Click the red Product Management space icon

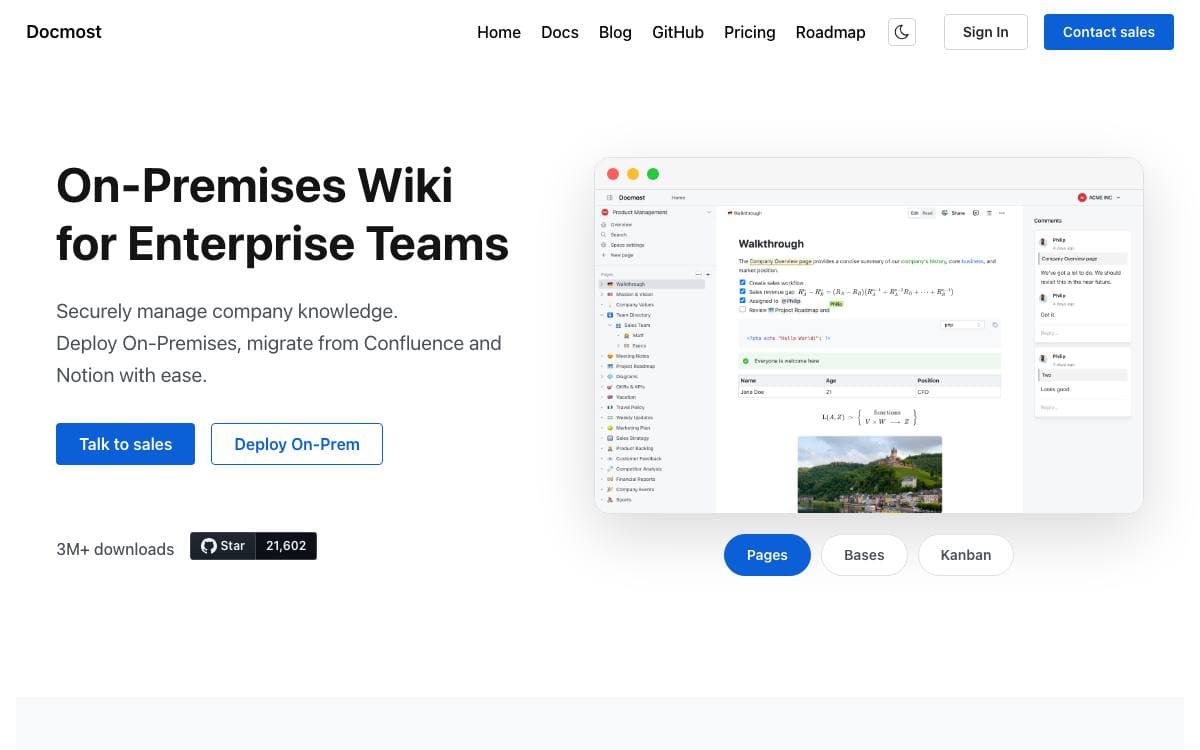(605, 212)
